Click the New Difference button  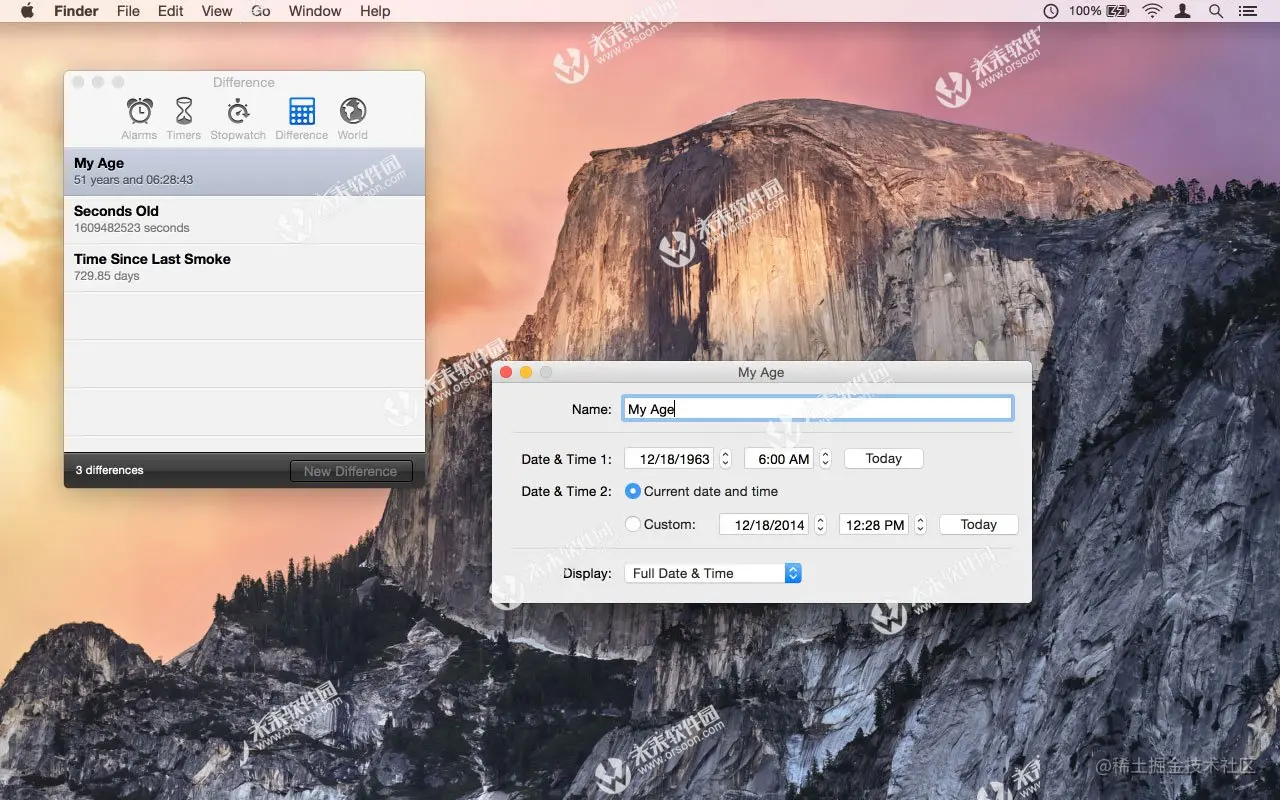(351, 471)
